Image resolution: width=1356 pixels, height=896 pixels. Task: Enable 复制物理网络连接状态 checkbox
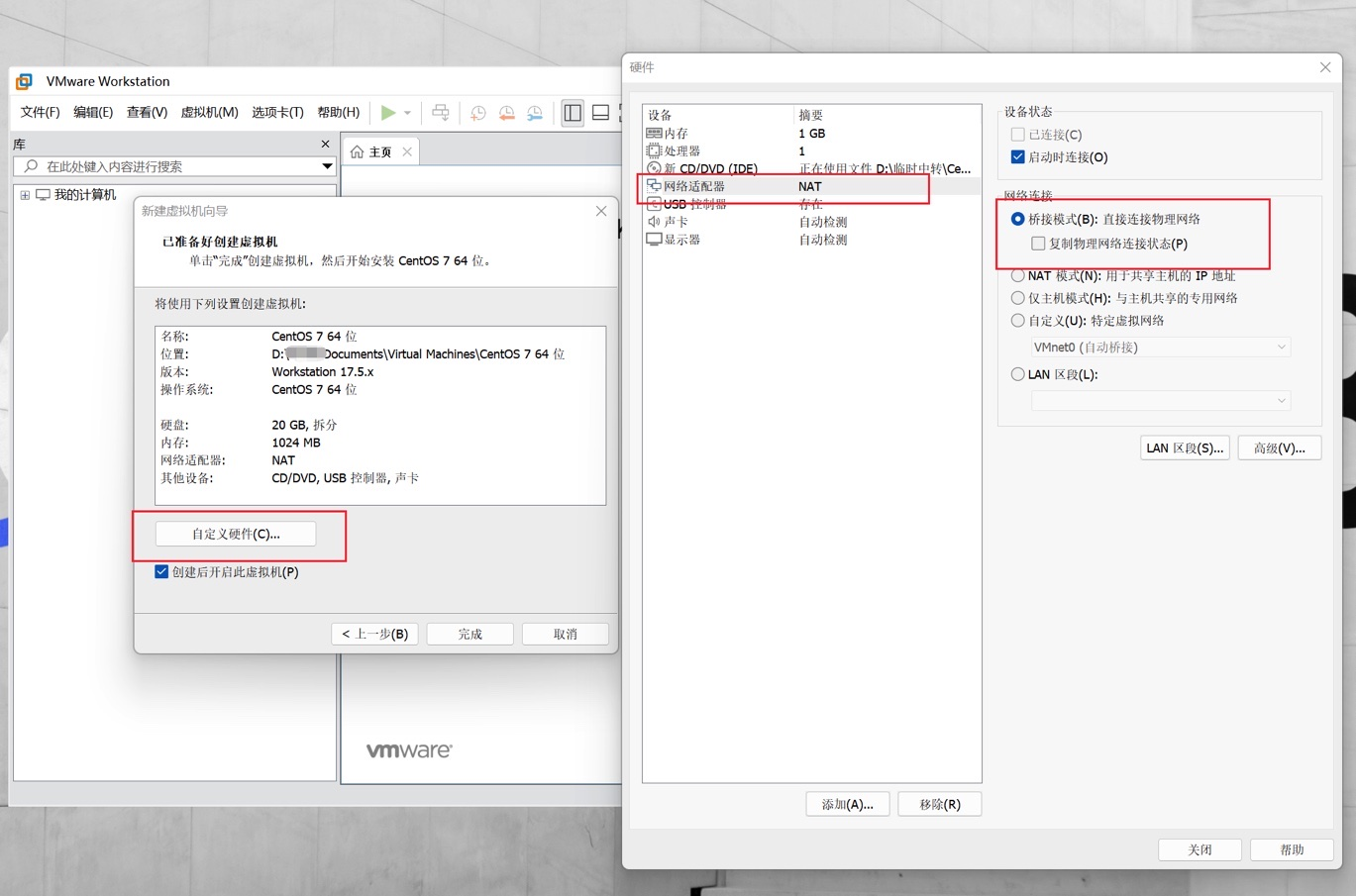[x=1038, y=243]
